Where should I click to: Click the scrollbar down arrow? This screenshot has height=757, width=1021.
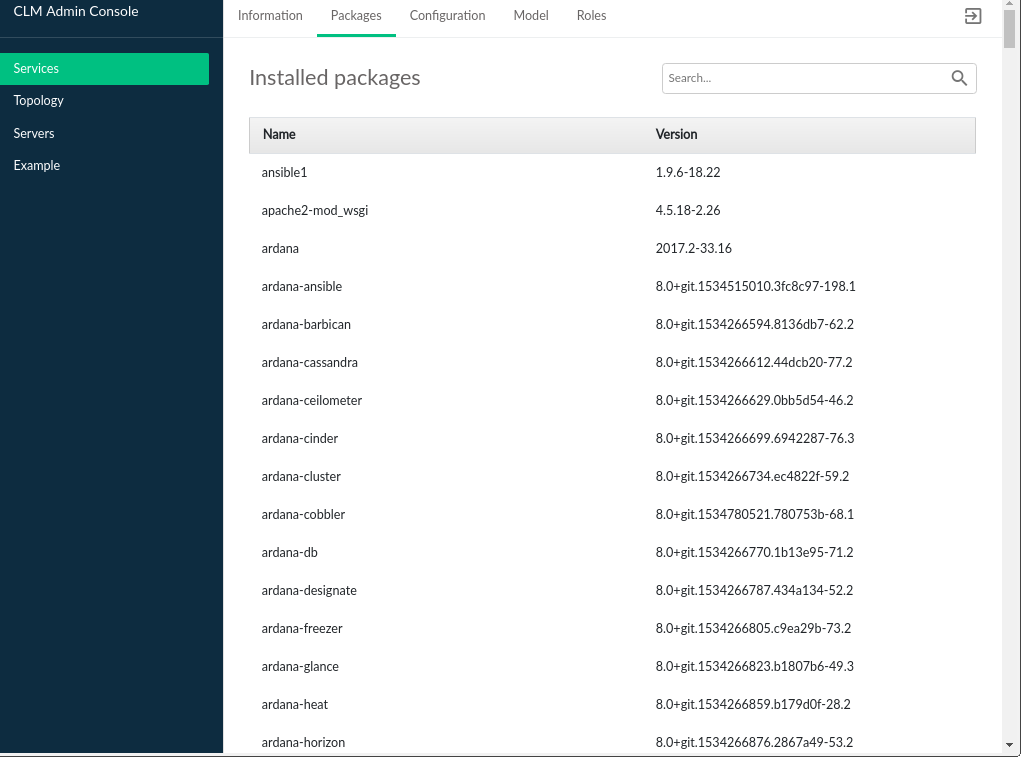[1010, 744]
